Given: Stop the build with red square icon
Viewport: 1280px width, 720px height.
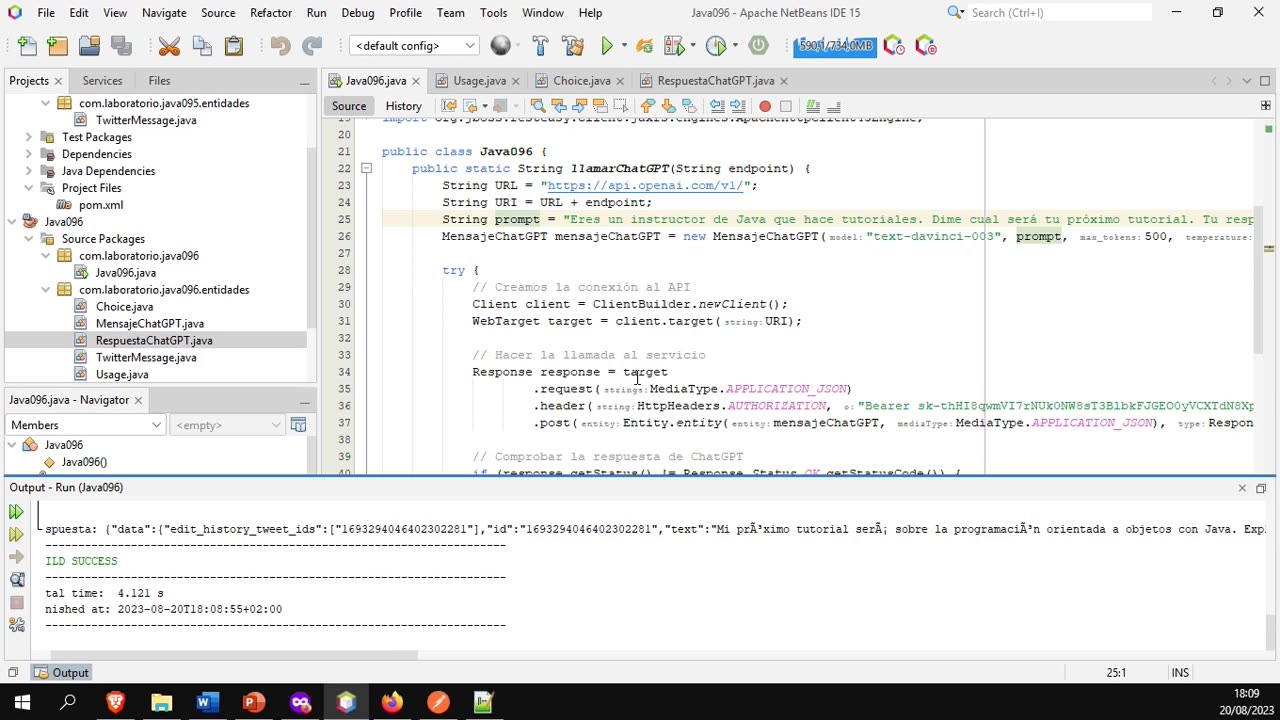Looking at the screenshot, I should coord(16,602).
